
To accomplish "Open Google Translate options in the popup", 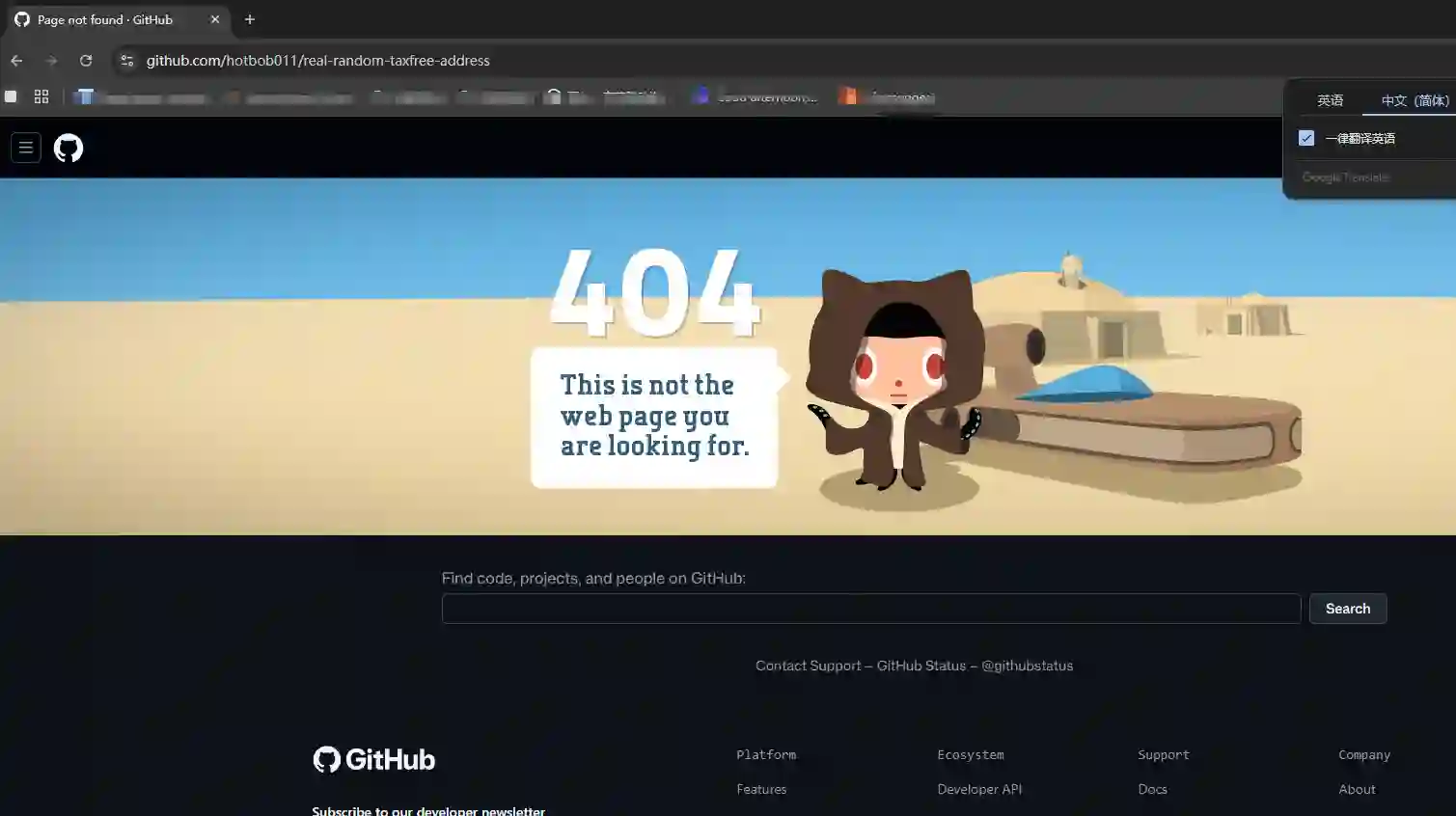I will pos(1345,177).
